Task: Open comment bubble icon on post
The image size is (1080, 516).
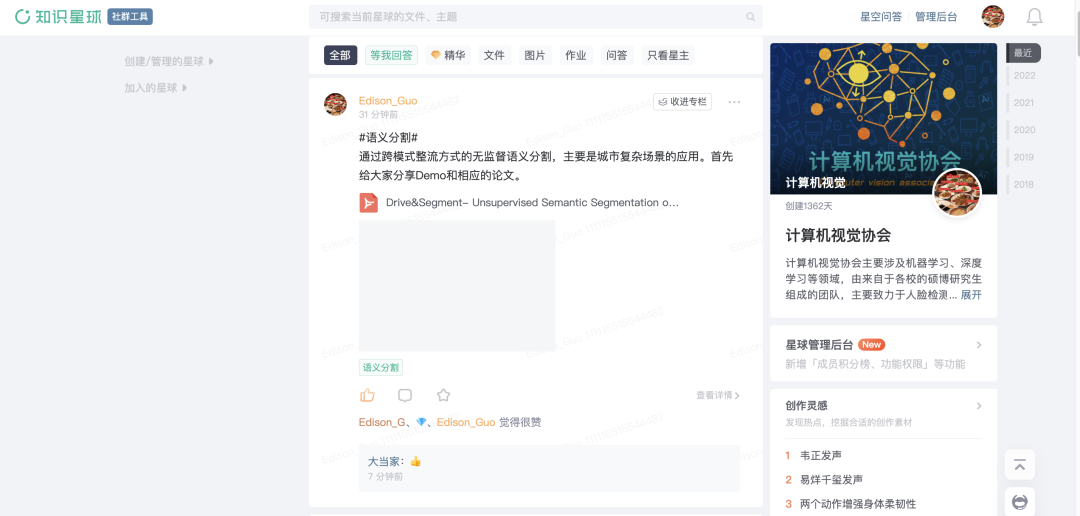Action: pos(405,395)
